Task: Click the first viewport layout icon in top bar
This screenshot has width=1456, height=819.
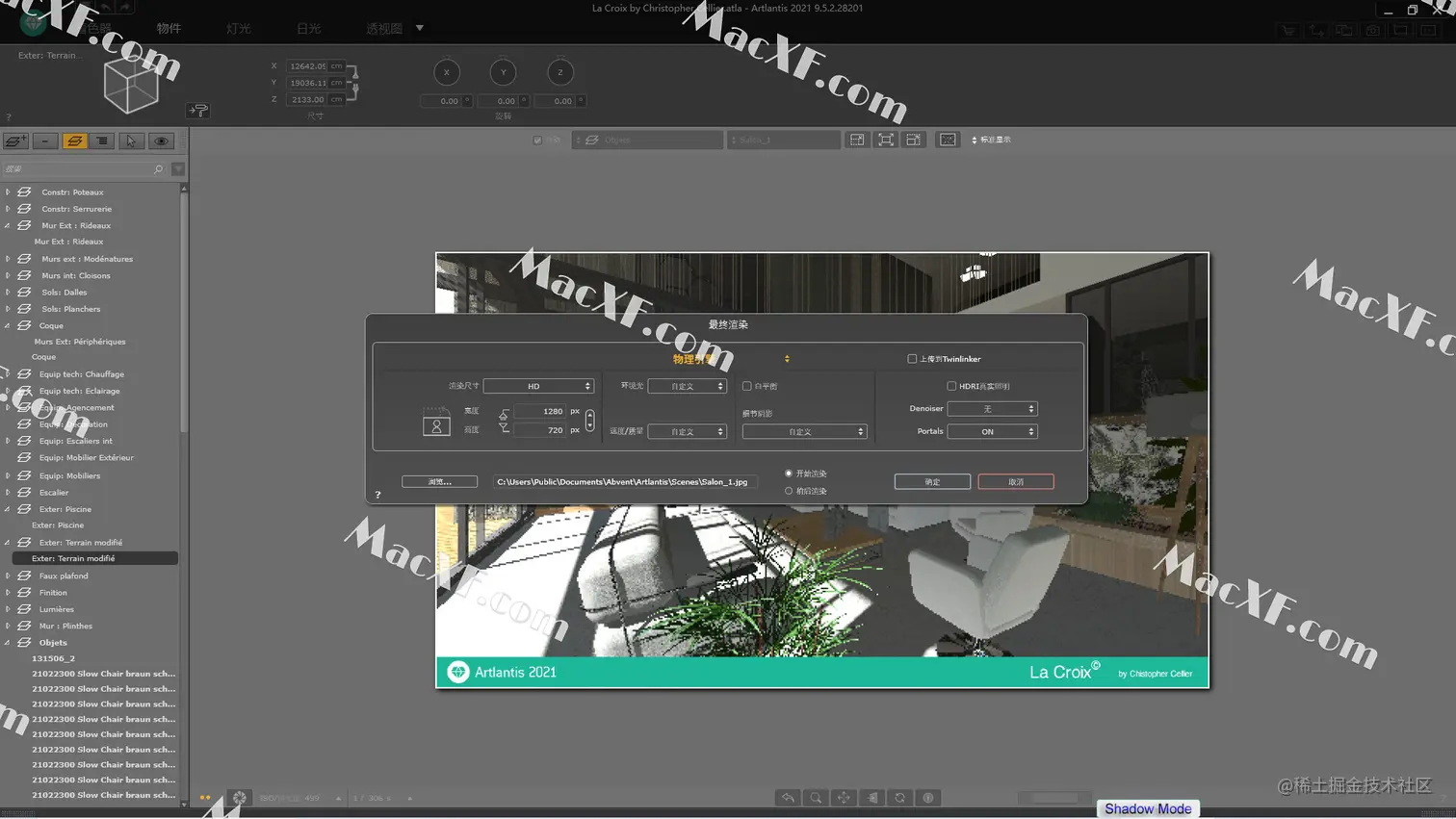Action: 856,140
